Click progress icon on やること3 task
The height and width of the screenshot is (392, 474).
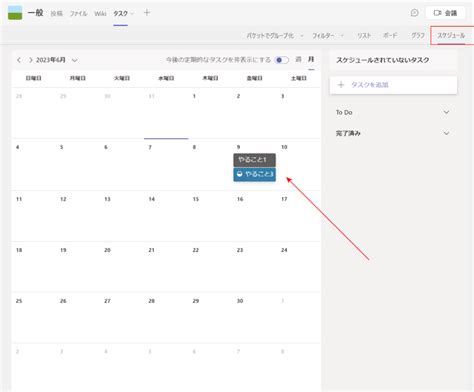239,174
